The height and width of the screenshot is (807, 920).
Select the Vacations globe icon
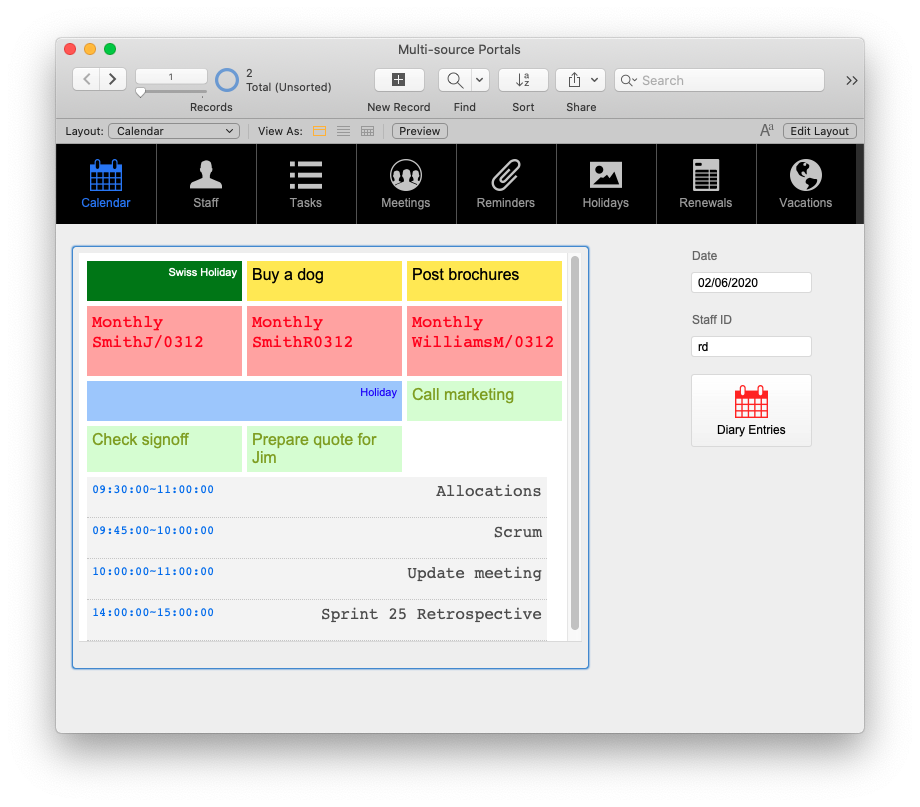click(805, 175)
